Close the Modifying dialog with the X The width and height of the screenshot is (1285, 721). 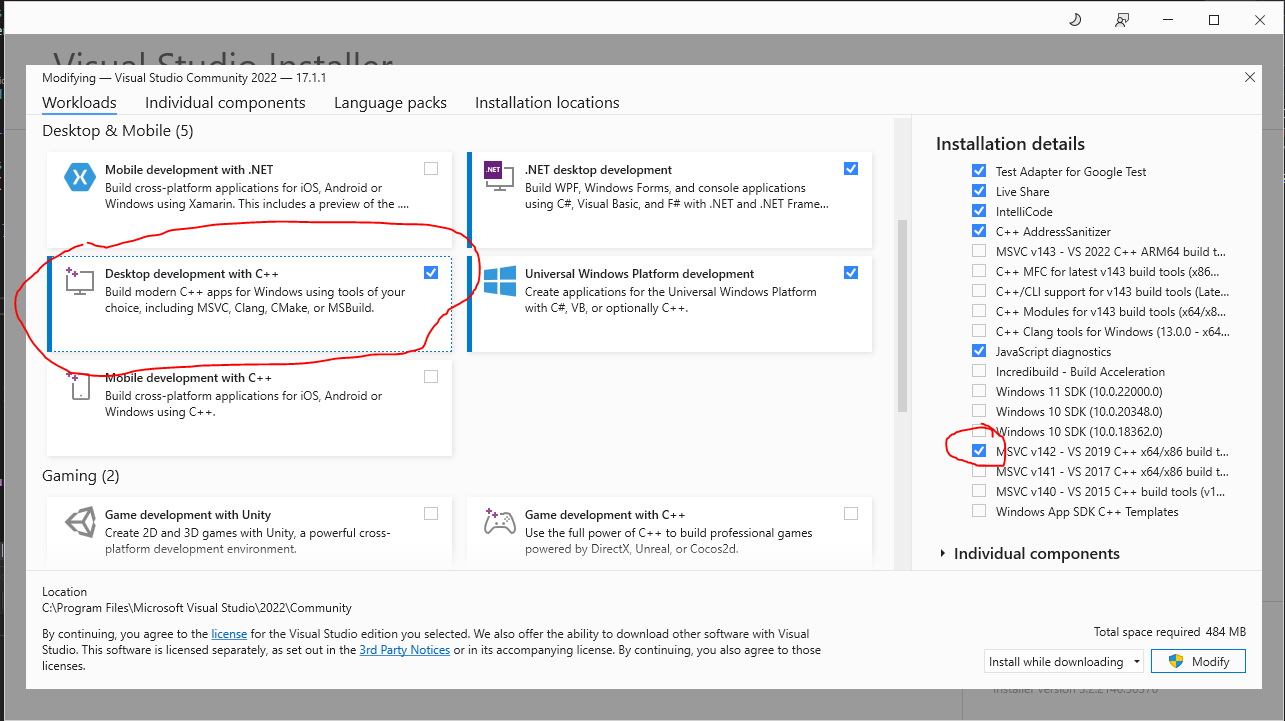[1249, 77]
